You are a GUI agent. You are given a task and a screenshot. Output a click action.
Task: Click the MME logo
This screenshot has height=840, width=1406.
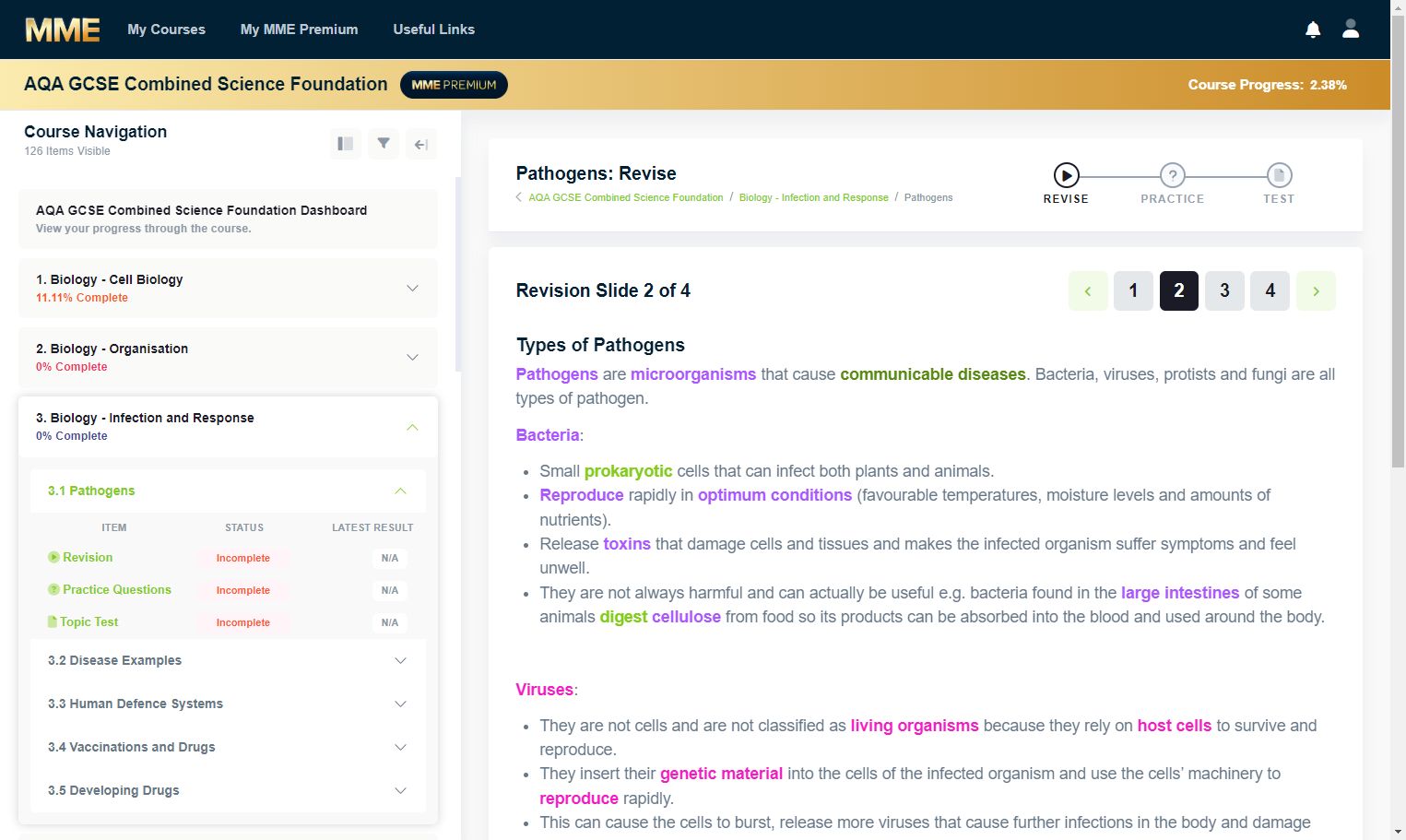click(x=63, y=30)
